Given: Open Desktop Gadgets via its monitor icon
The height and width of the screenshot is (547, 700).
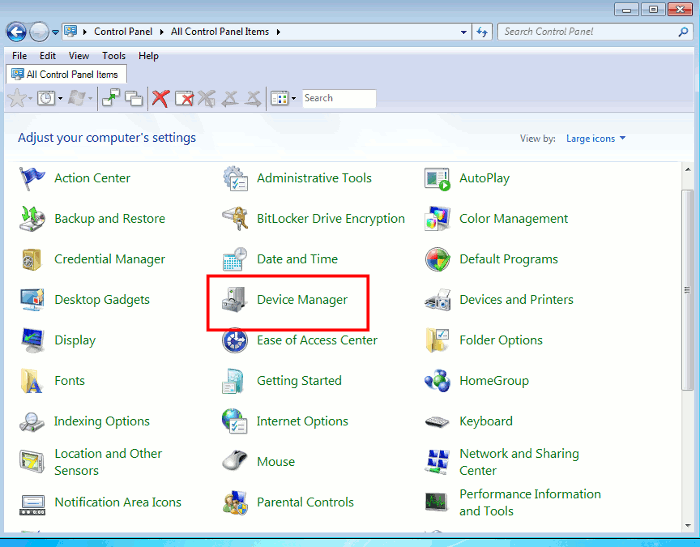Looking at the screenshot, I should 32,300.
